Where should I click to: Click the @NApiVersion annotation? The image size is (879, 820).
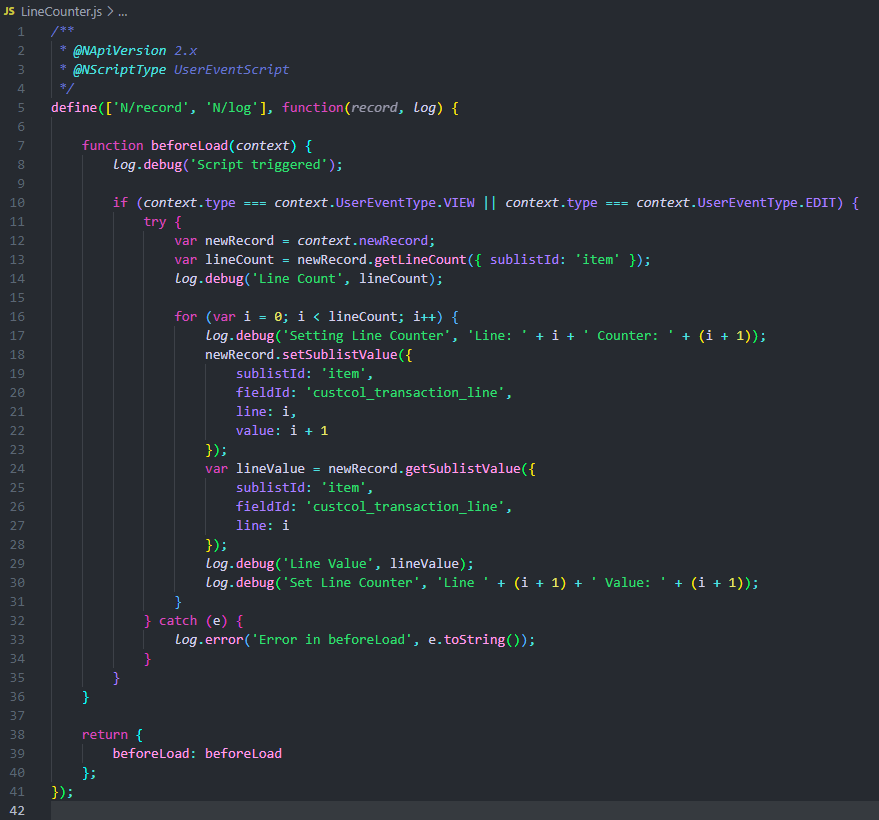(119, 50)
